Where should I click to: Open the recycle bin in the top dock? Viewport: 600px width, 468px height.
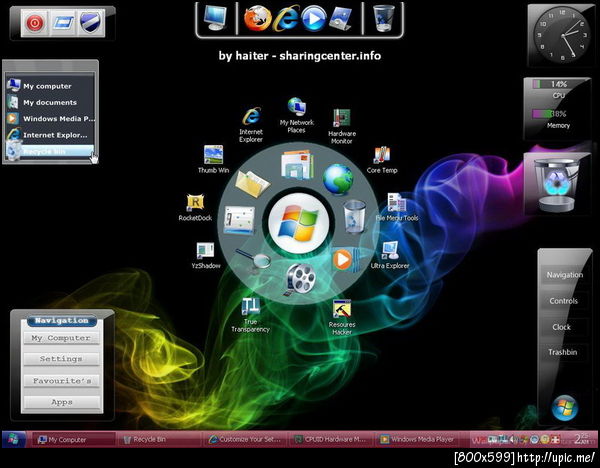pyautogui.click(x=383, y=18)
